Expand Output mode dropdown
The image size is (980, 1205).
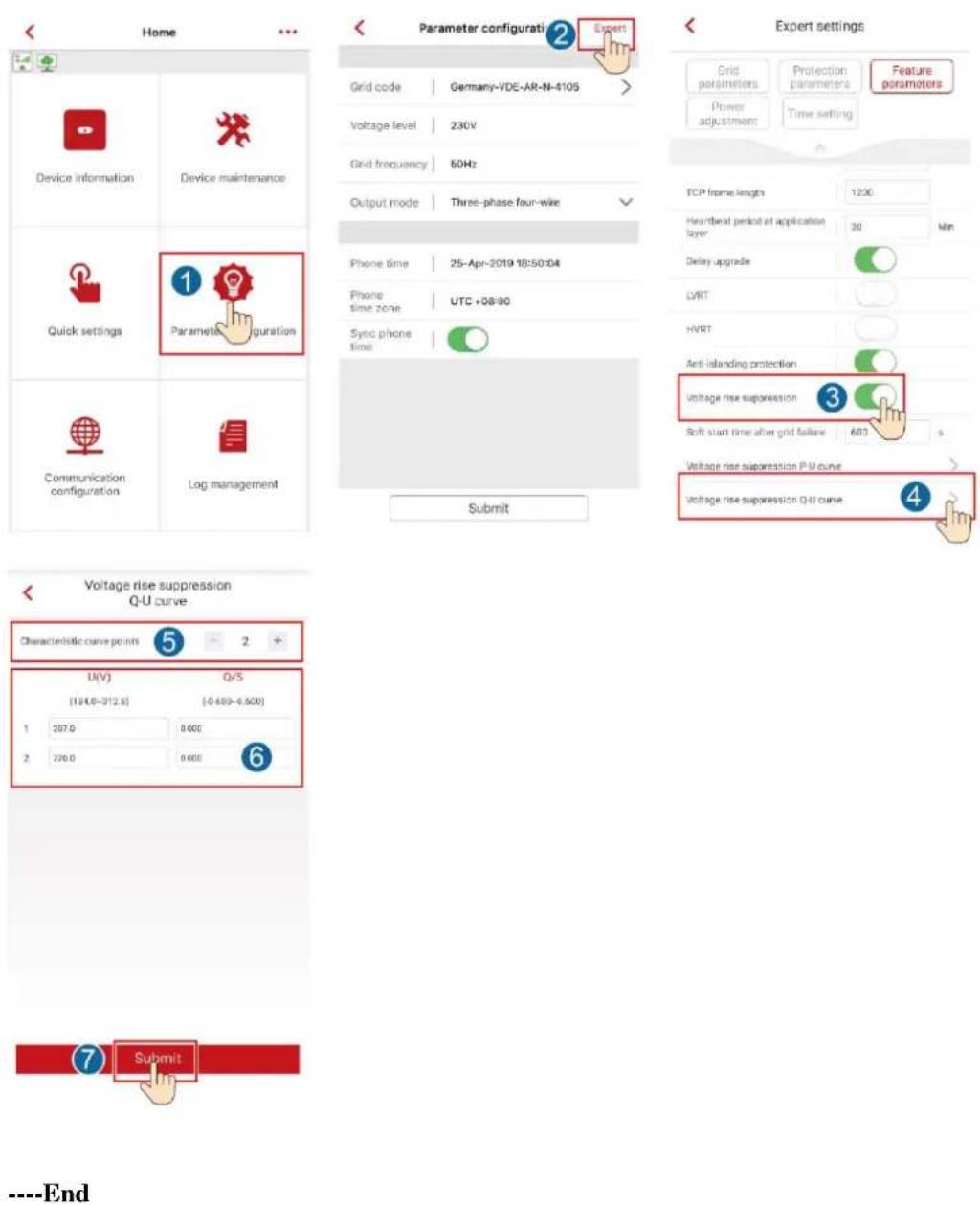626,202
